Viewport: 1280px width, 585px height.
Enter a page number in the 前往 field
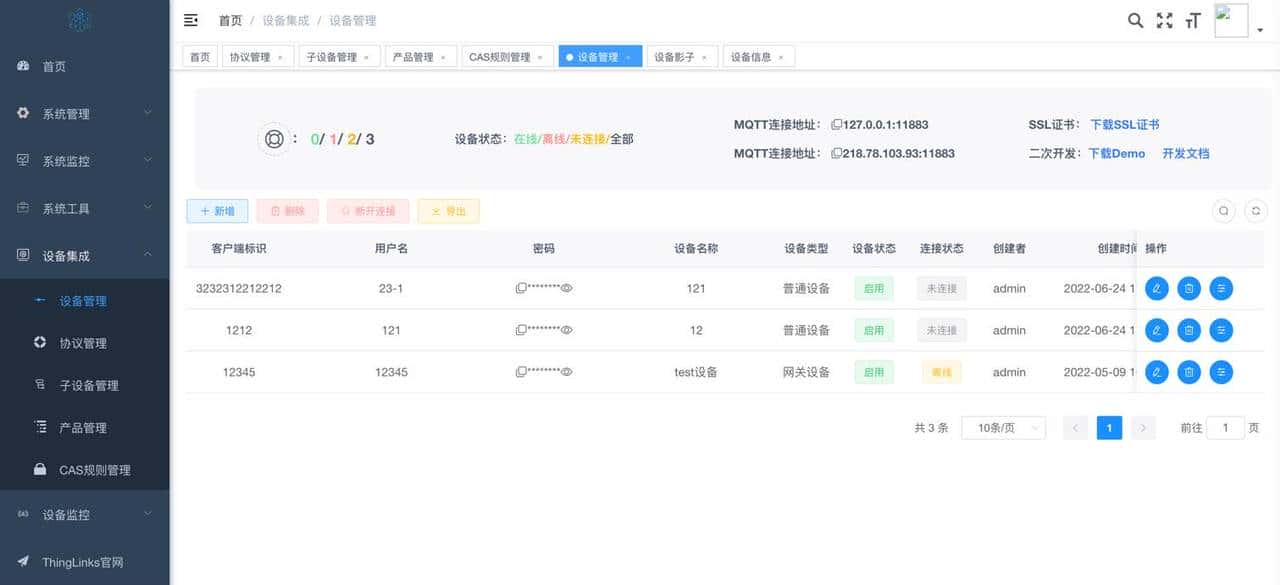pos(1225,427)
